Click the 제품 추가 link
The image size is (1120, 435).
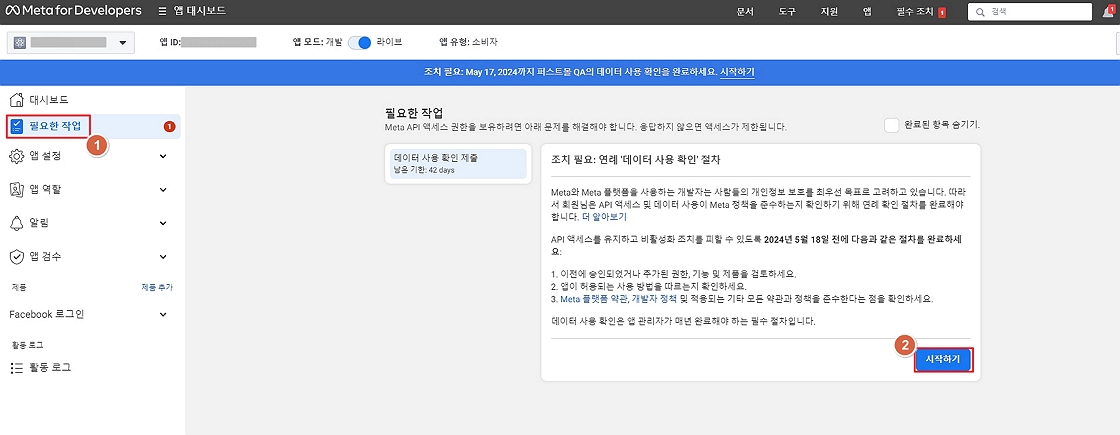point(156,287)
